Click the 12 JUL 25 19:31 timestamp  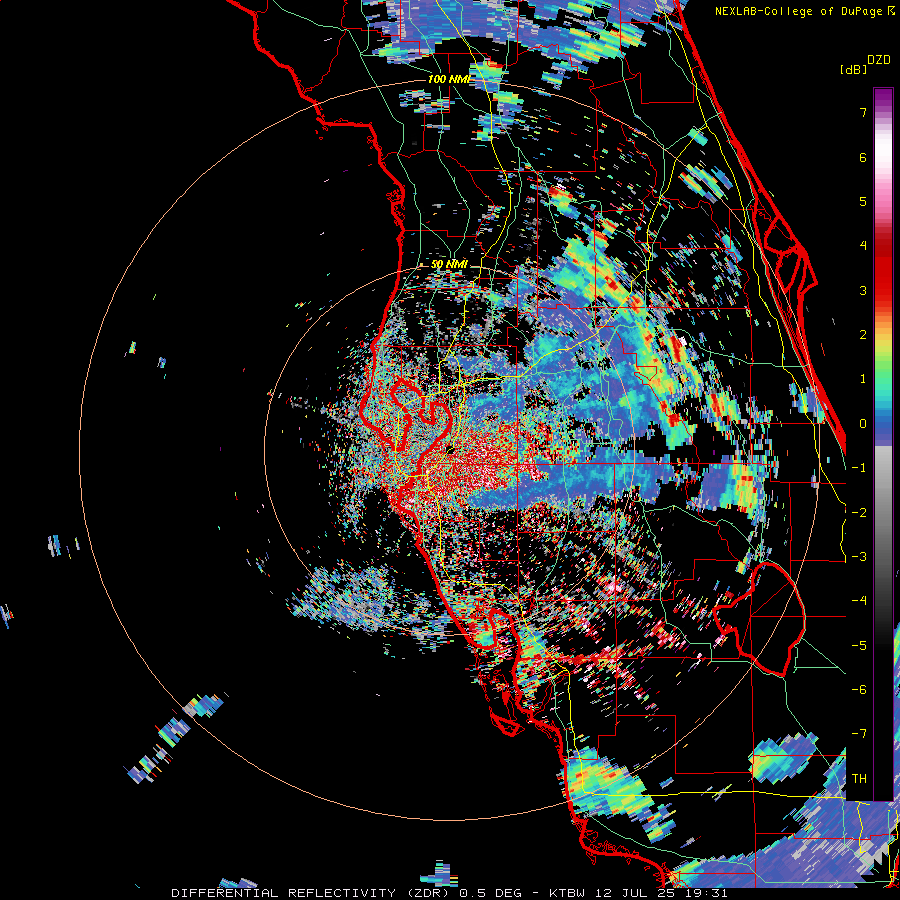[x=660, y=893]
